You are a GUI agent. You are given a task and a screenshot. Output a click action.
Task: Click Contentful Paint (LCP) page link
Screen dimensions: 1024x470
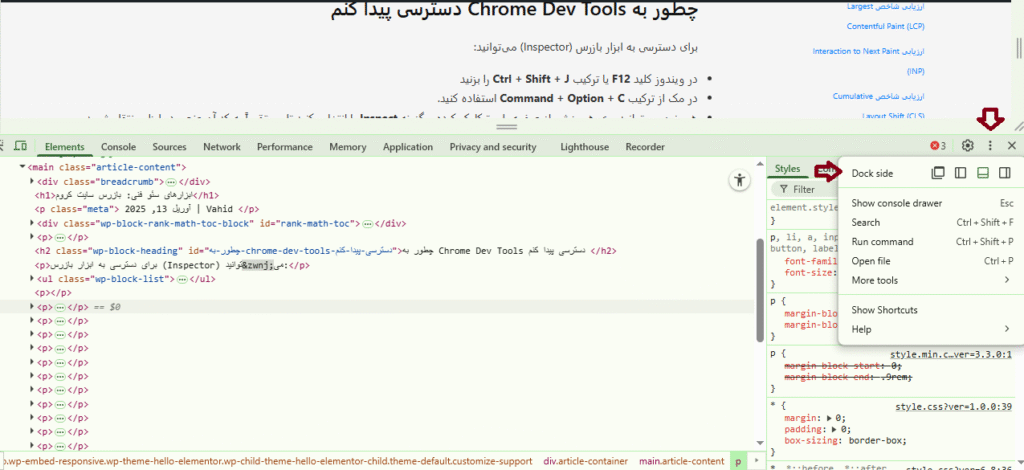coord(886,26)
